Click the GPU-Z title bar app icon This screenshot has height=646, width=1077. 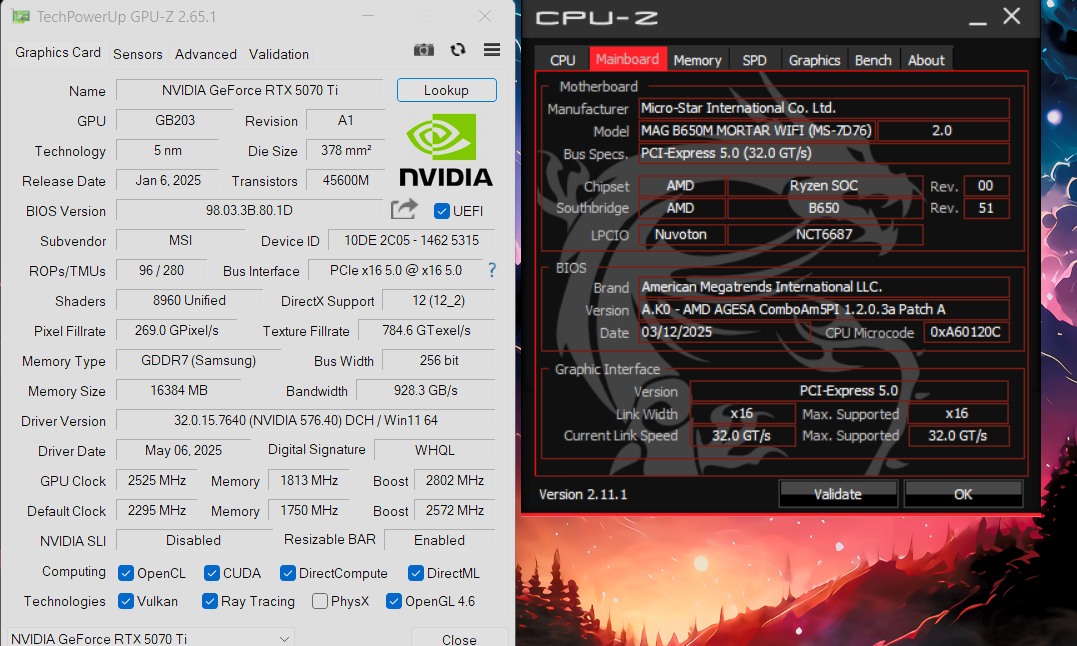(x=21, y=16)
